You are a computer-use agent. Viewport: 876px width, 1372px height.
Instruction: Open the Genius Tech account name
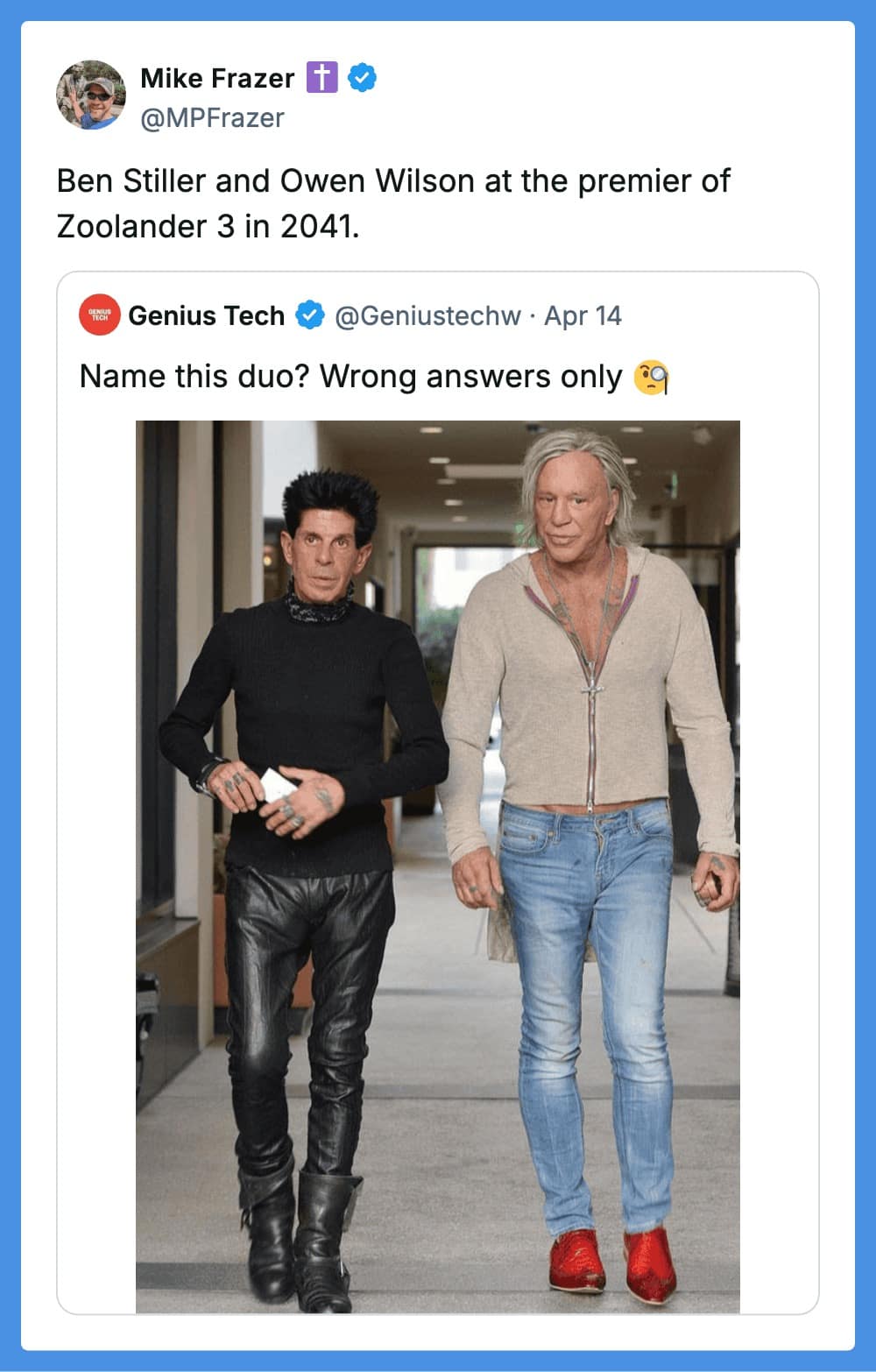pyautogui.click(x=207, y=315)
